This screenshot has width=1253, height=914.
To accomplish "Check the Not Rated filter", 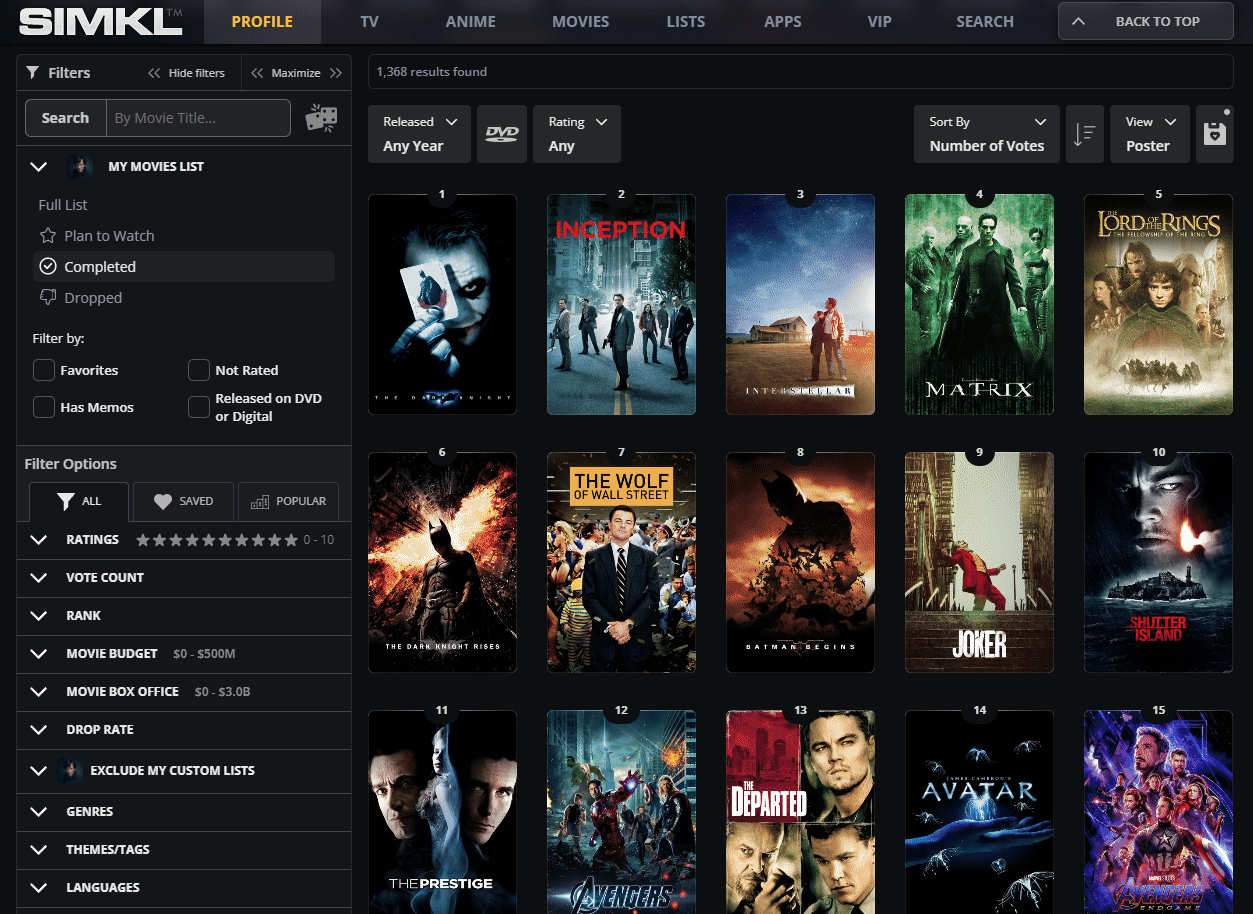I will tap(199, 371).
